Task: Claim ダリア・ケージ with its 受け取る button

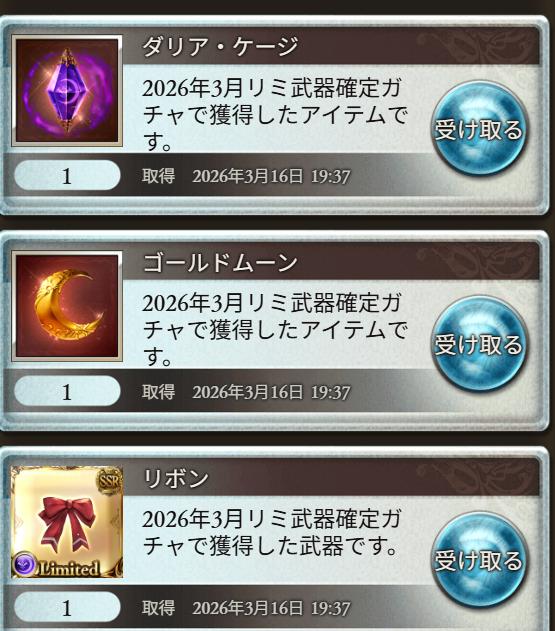Action: (479, 129)
